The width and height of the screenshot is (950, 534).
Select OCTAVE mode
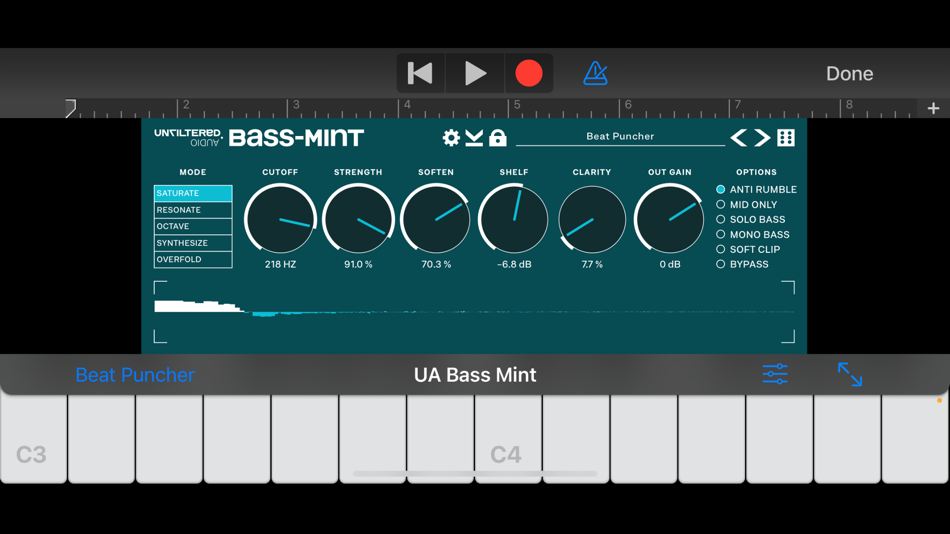pyautogui.click(x=193, y=226)
